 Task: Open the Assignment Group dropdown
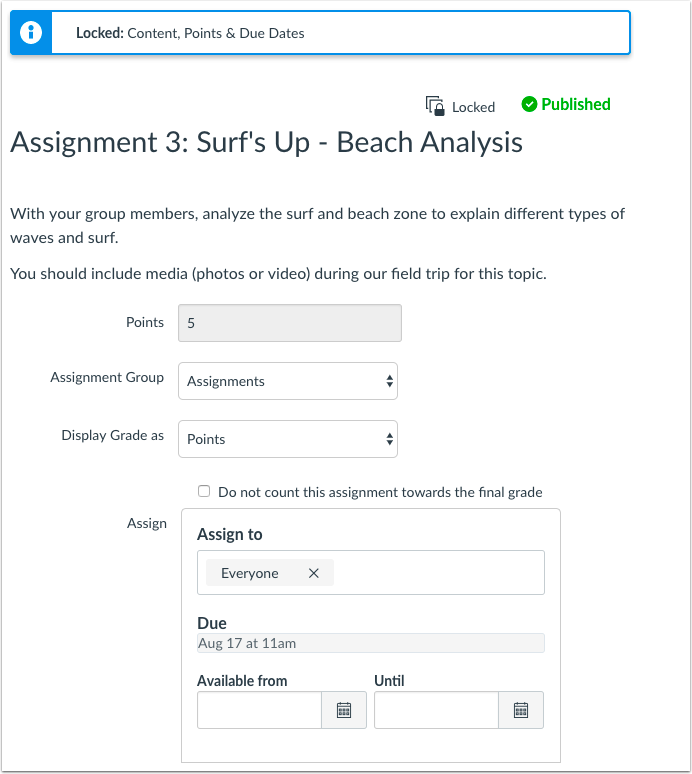click(x=288, y=381)
